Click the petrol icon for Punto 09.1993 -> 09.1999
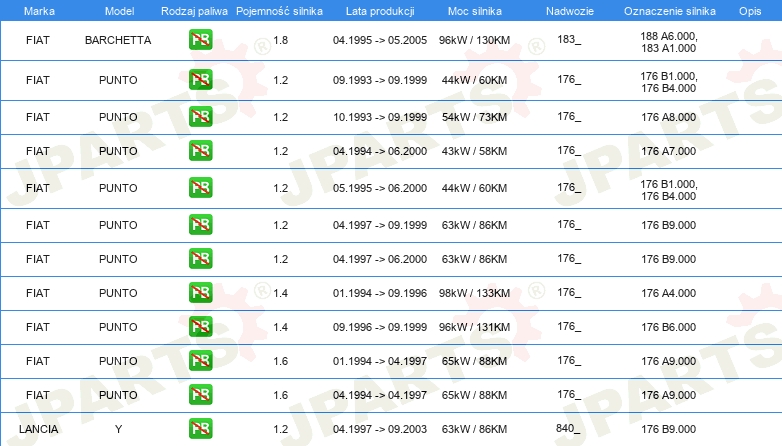Screen dimensions: 782x446 200,80
